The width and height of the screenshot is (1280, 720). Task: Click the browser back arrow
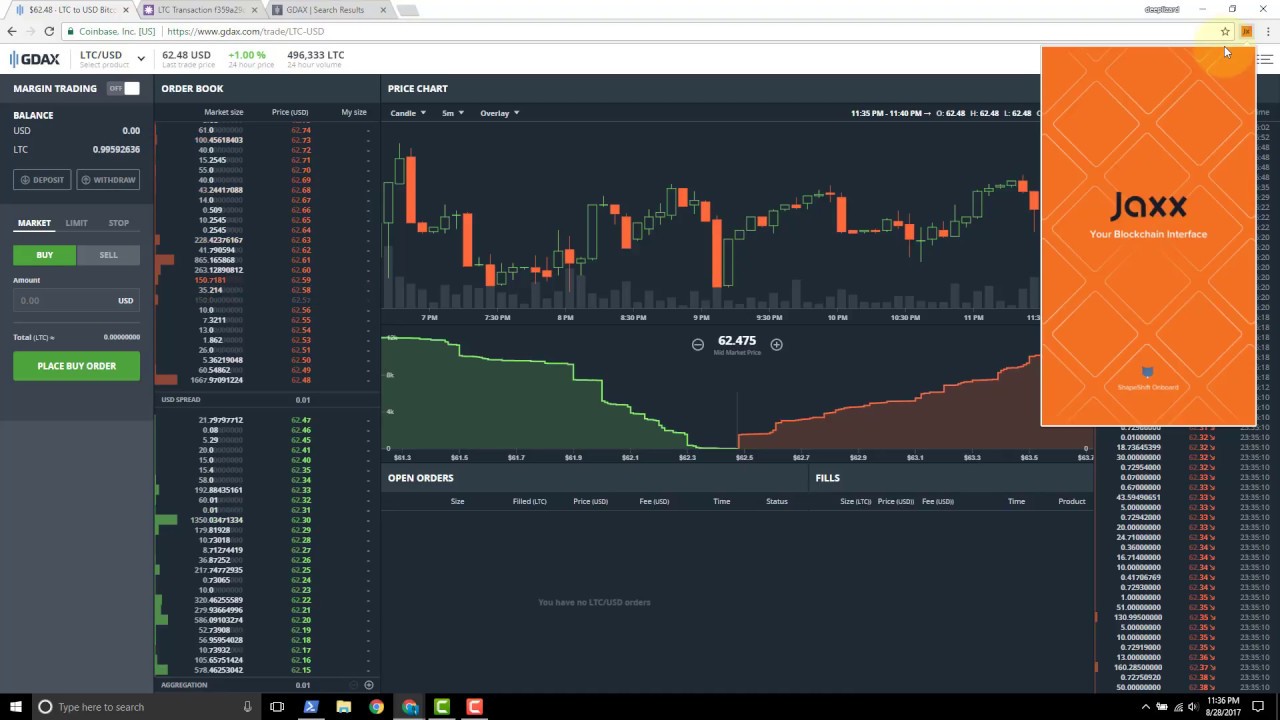click(12, 31)
